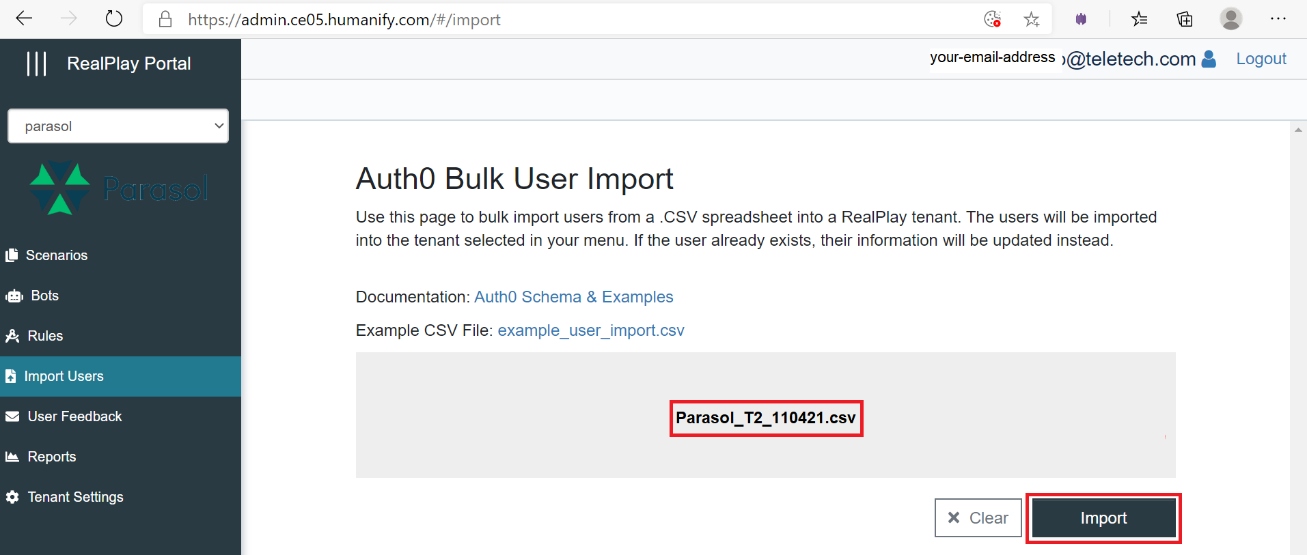Open the browser Collections icon
This screenshot has width=1307, height=555.
click(x=1185, y=19)
